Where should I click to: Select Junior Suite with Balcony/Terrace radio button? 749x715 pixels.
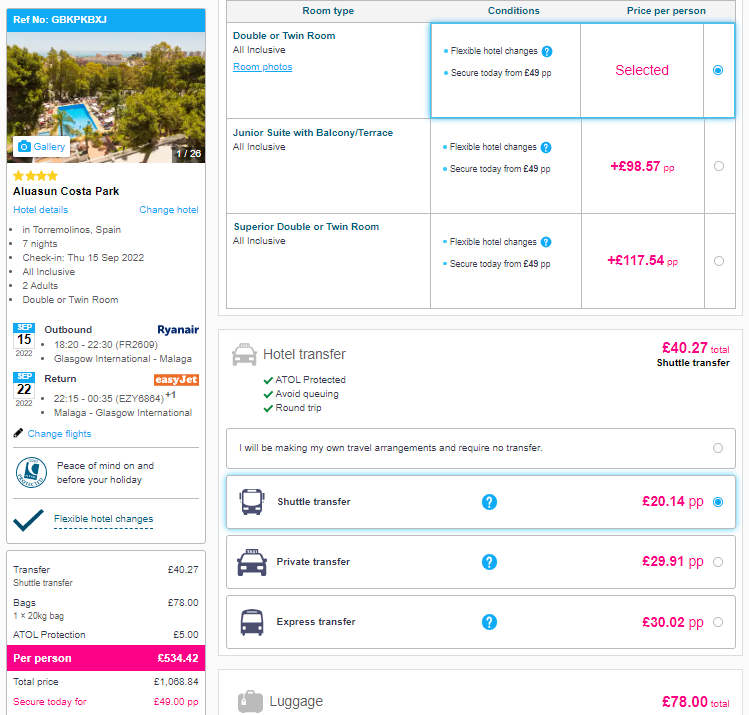point(719,166)
